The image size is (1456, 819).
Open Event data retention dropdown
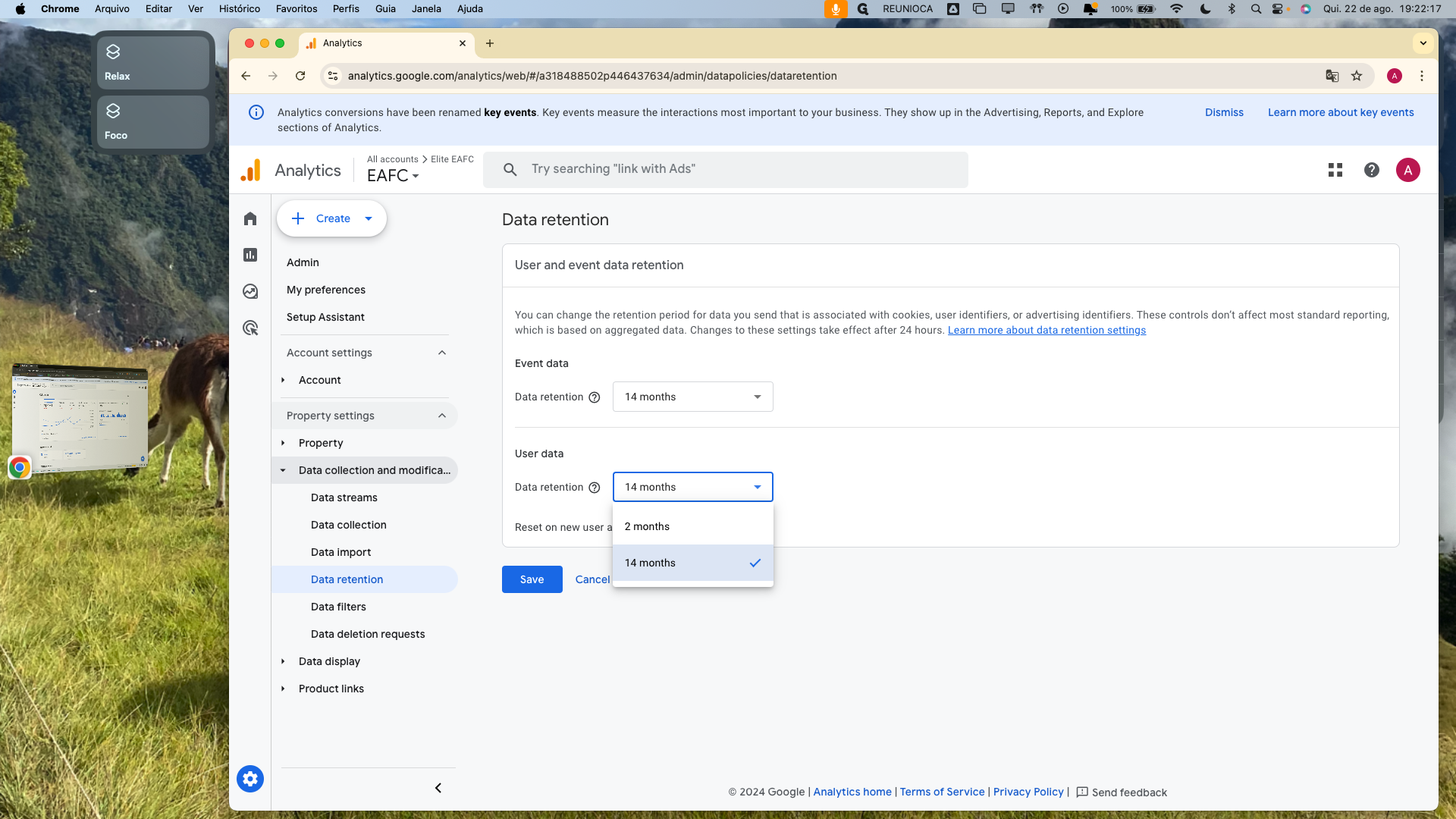click(x=692, y=397)
